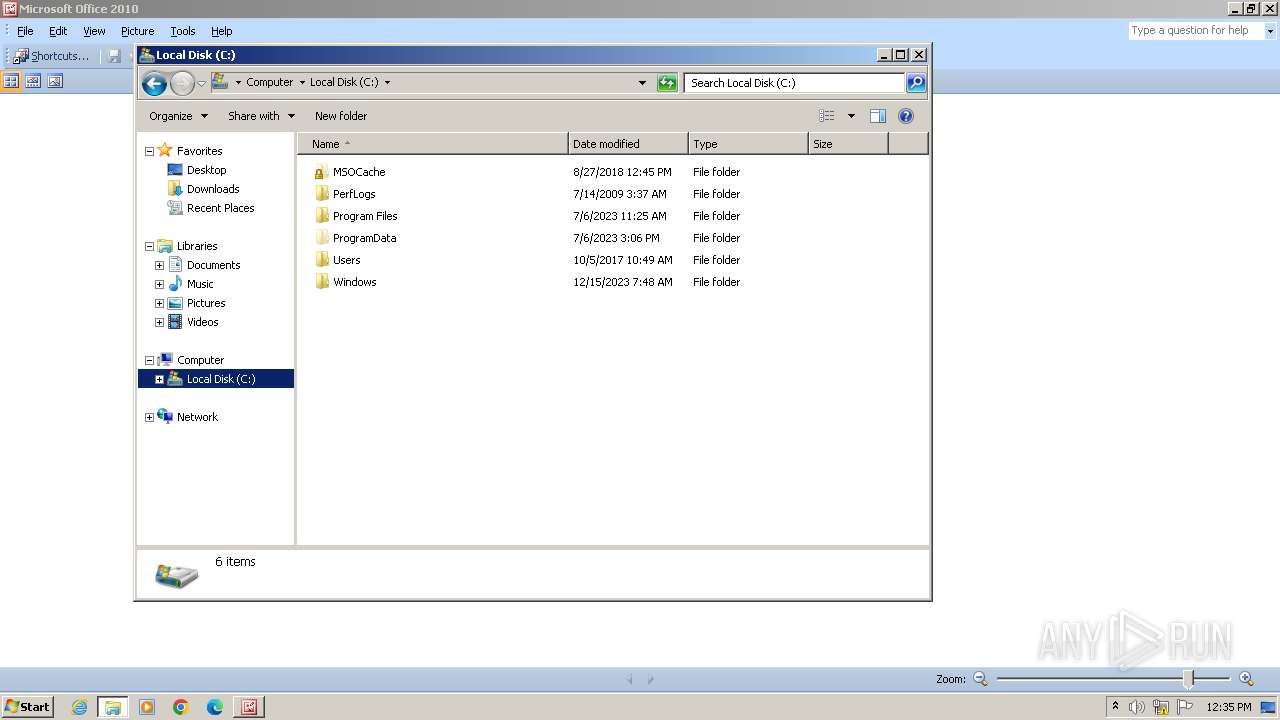Viewport: 1280px width, 720px height.
Task: Toggle the preview pane icon
Action: pos(878,116)
